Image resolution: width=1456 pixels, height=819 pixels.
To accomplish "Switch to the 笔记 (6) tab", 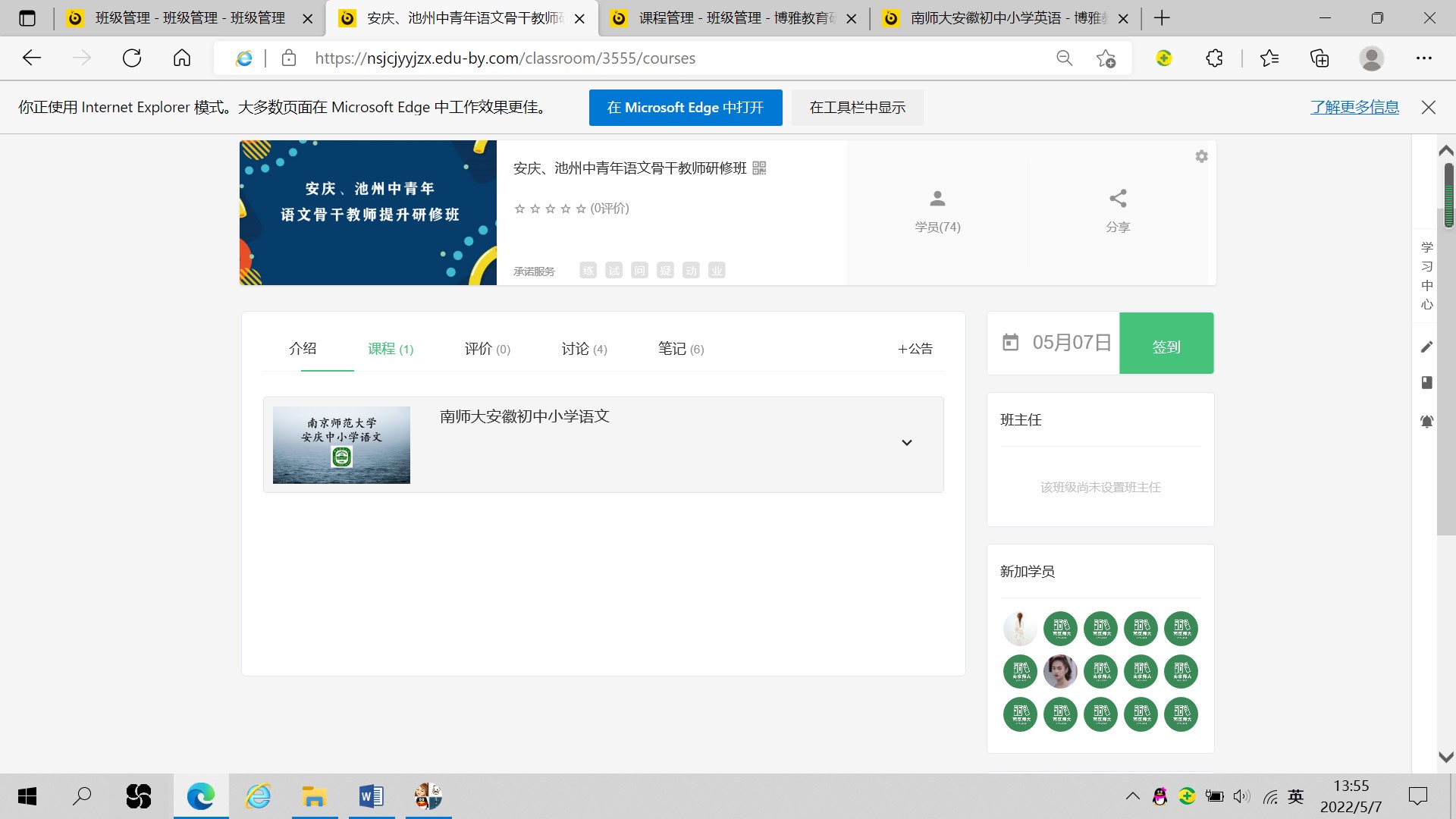I will click(x=680, y=349).
